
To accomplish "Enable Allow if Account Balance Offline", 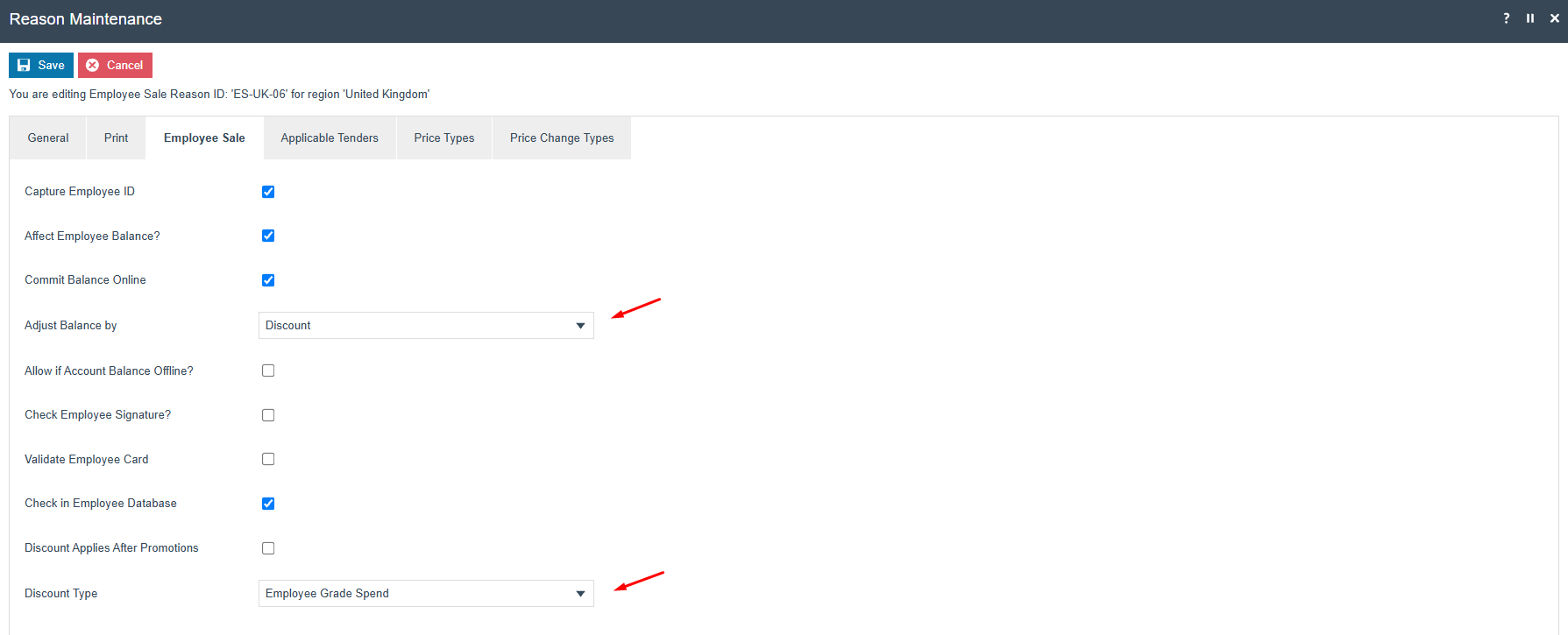I will point(268,370).
